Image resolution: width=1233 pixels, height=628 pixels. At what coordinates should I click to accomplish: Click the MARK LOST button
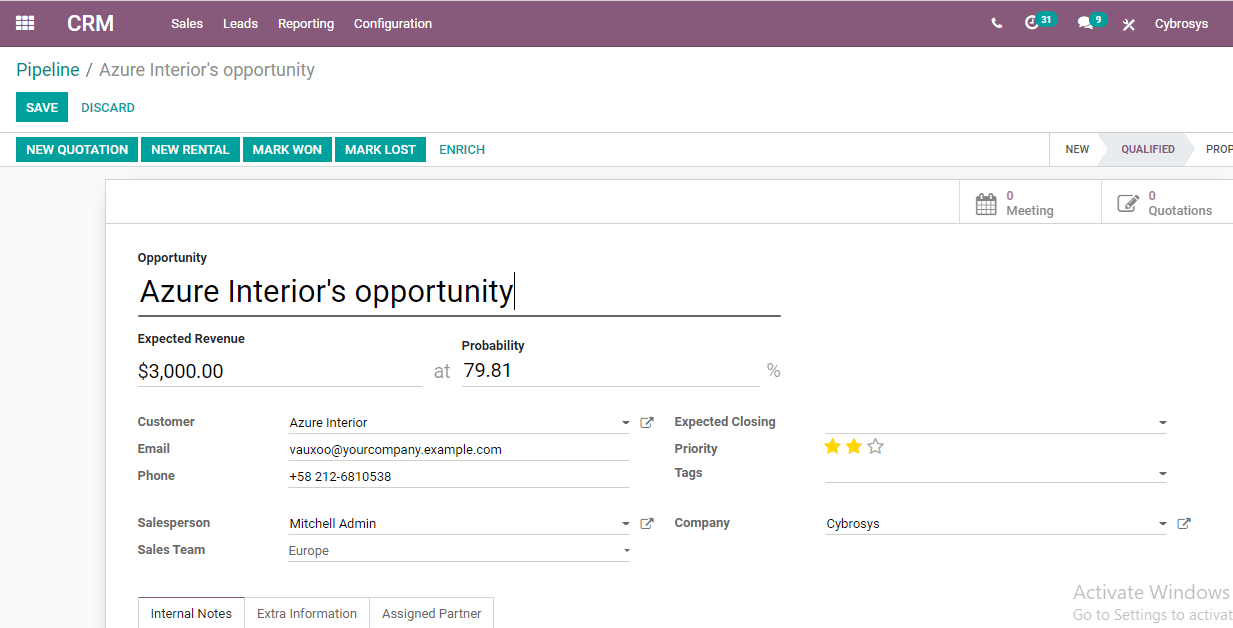pyautogui.click(x=380, y=150)
